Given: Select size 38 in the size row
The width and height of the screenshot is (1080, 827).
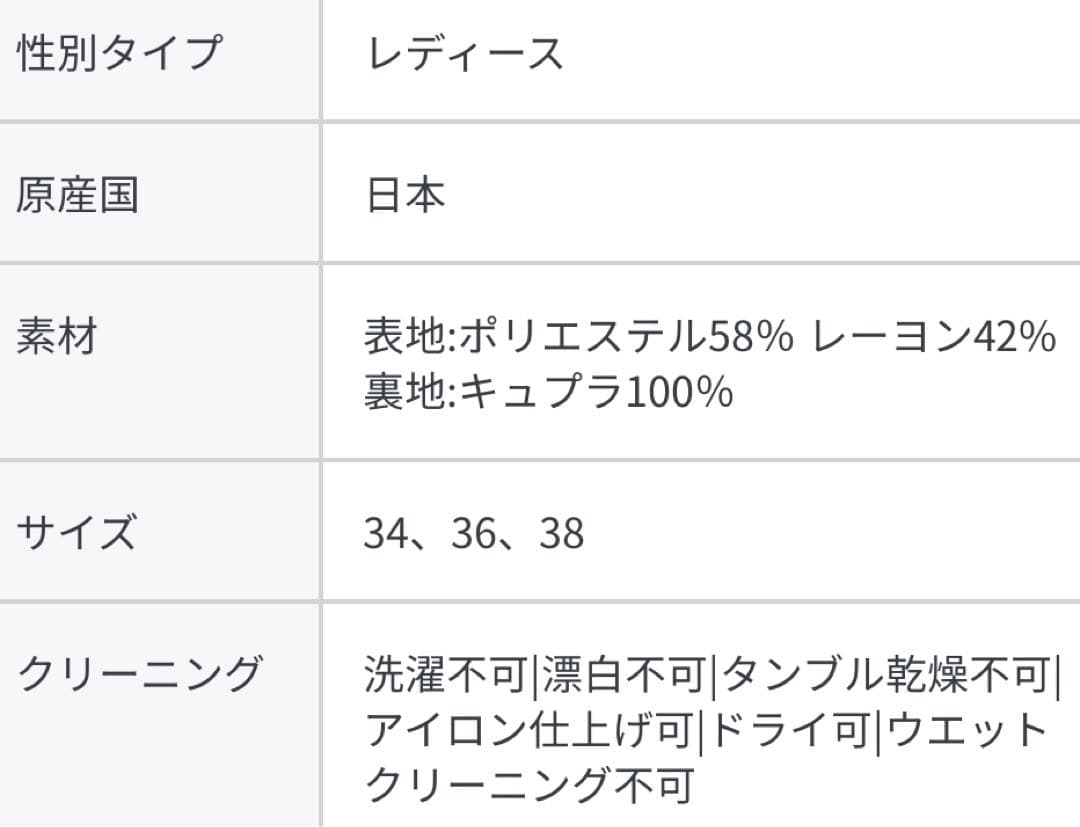Looking at the screenshot, I should [561, 534].
